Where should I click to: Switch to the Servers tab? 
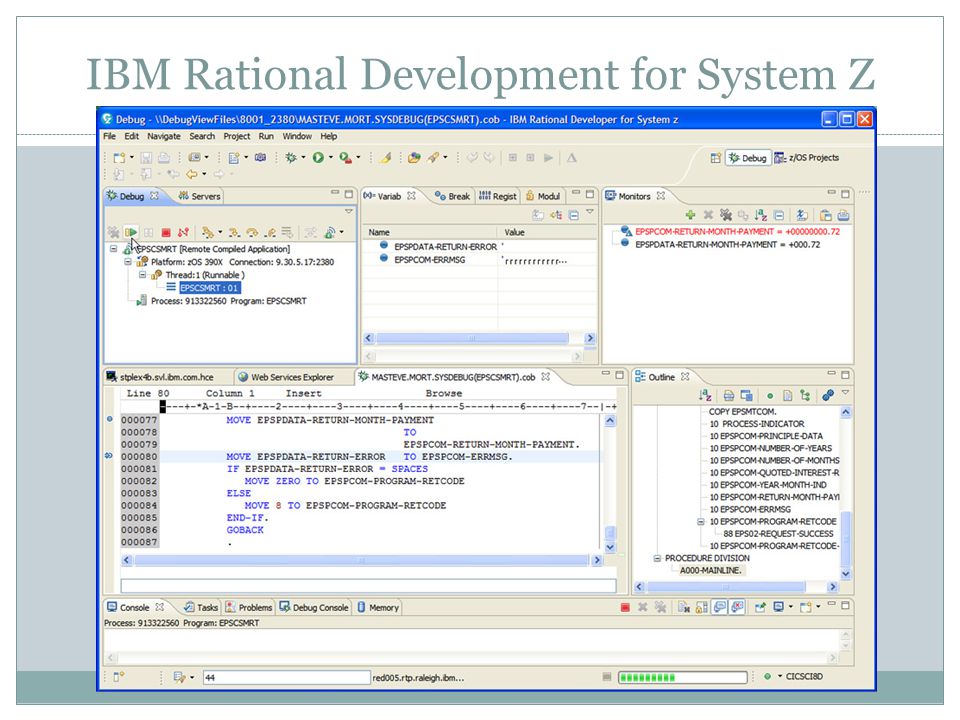point(199,196)
